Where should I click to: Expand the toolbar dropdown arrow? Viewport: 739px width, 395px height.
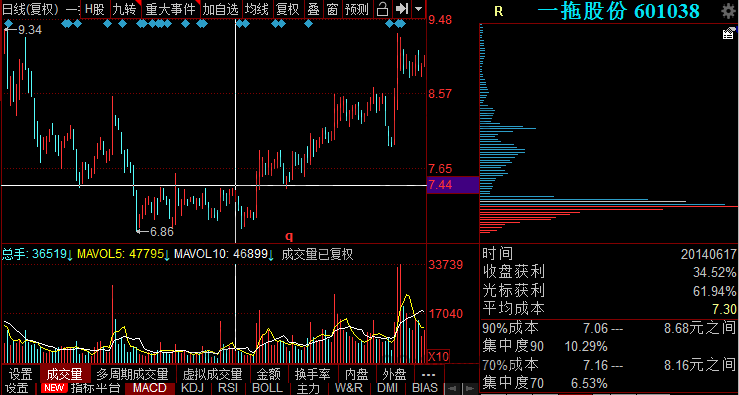(418, 8)
